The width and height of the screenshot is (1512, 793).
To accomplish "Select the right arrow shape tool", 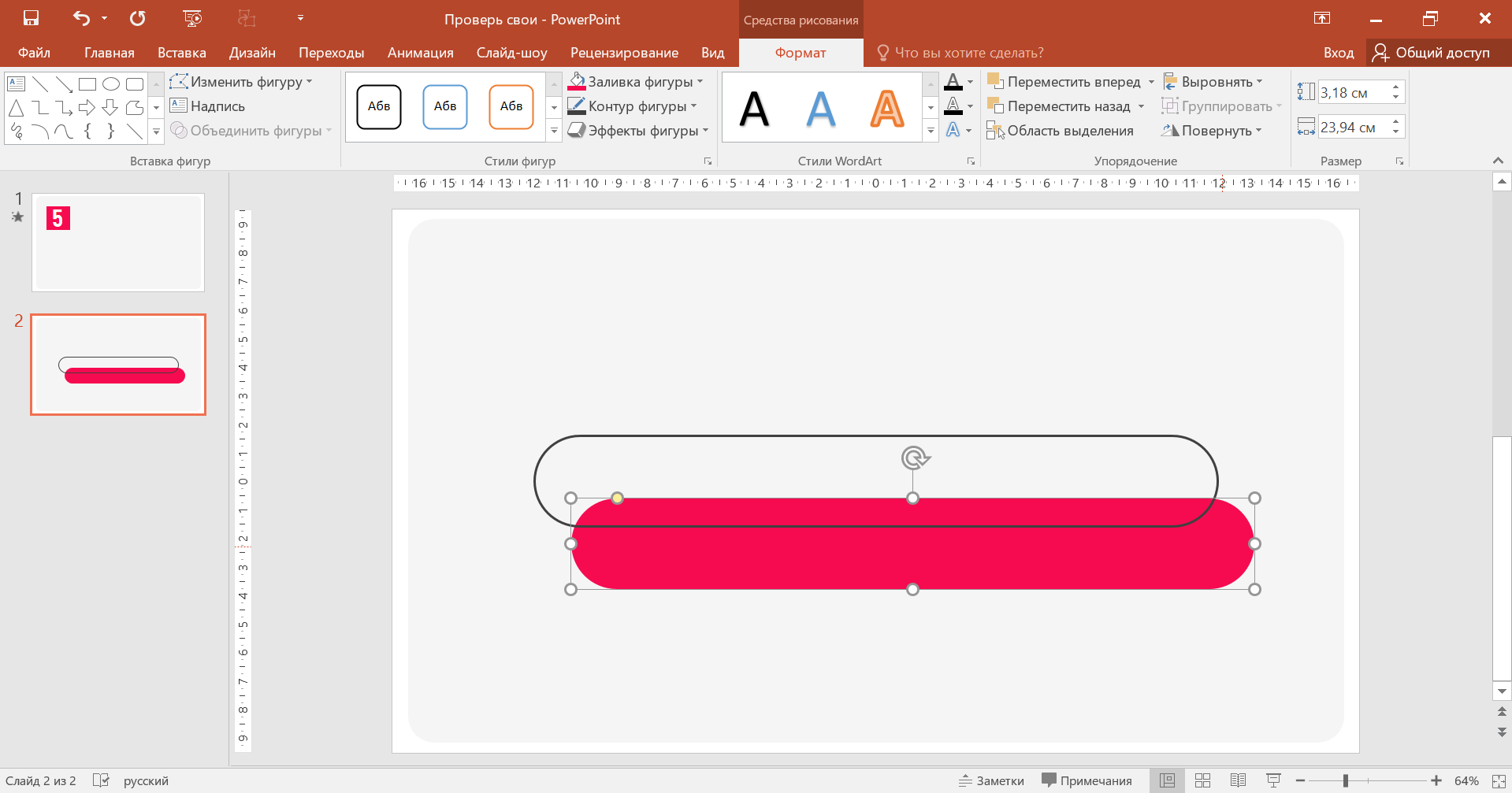I will point(87,107).
